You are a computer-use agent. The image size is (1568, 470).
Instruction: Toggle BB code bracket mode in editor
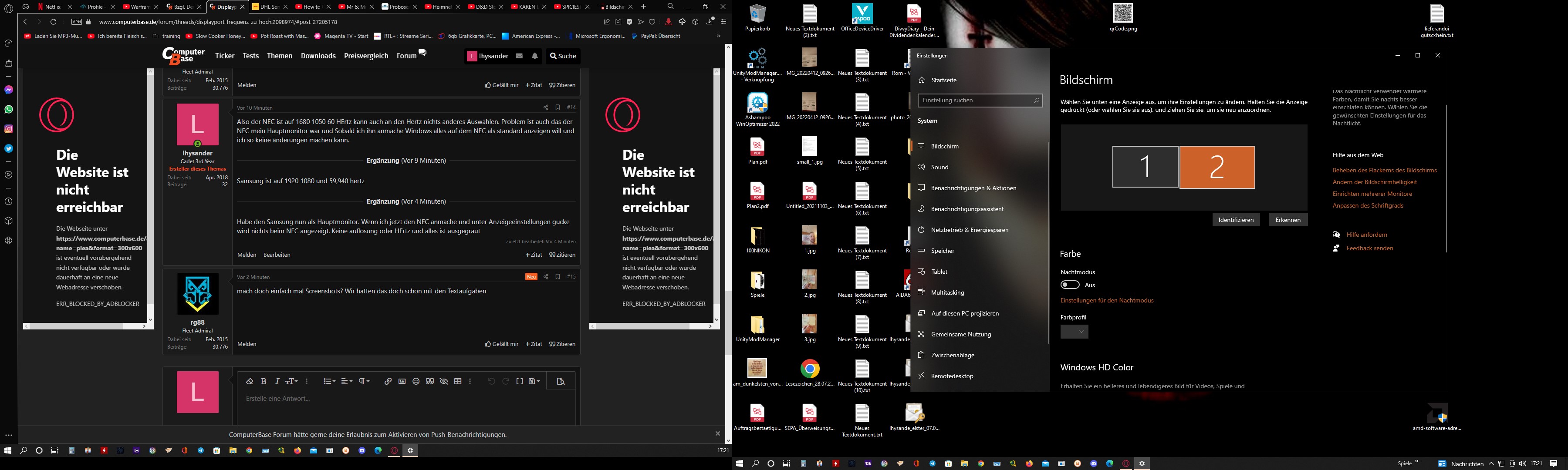[519, 381]
